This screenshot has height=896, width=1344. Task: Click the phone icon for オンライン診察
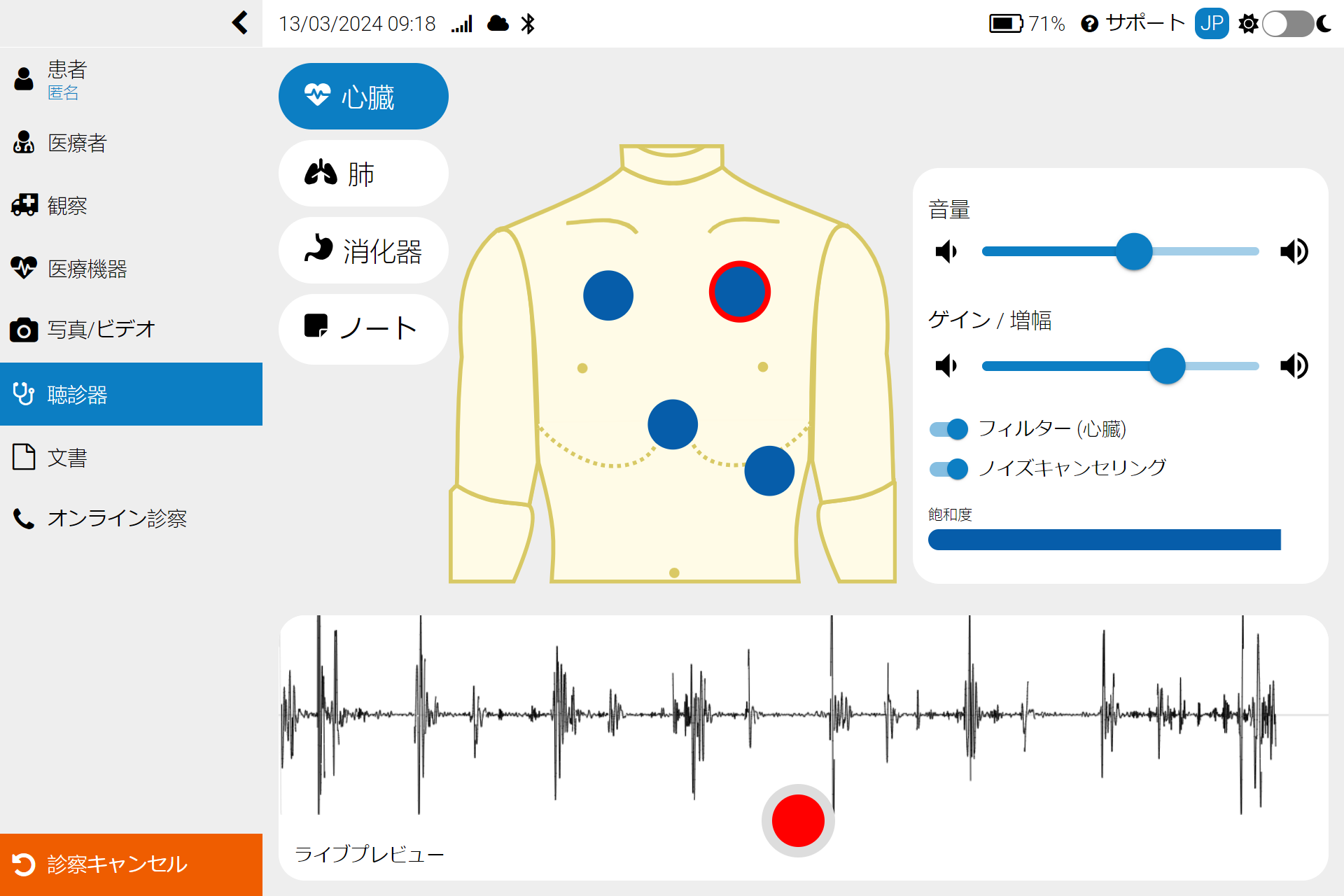pyautogui.click(x=24, y=519)
